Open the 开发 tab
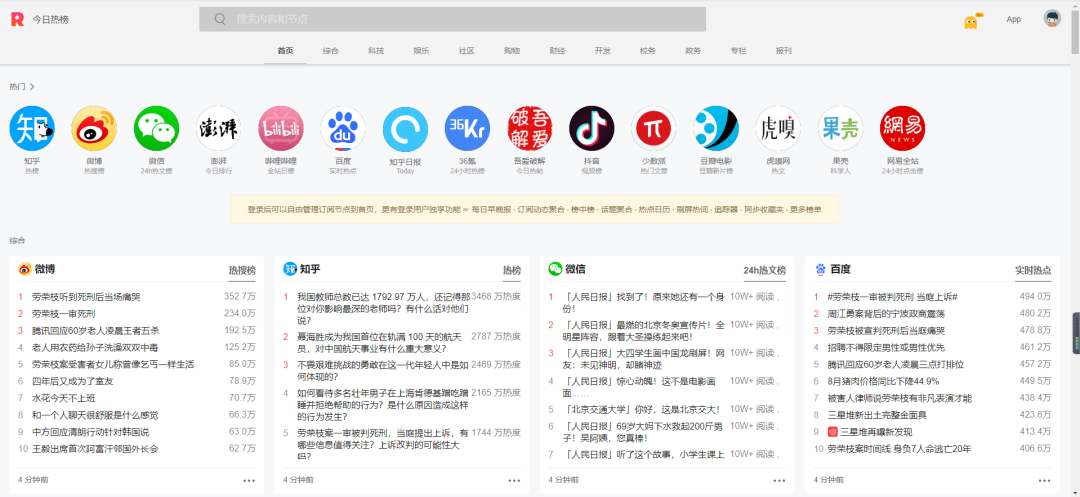Image resolution: width=1080 pixels, height=497 pixels. (x=603, y=51)
